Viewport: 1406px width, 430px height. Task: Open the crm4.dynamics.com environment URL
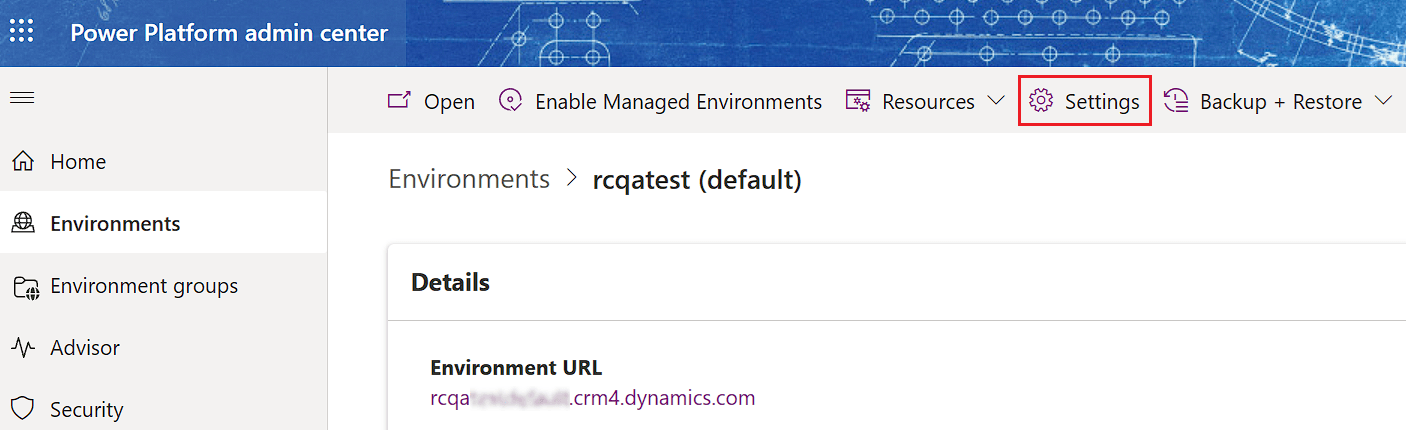pos(592,398)
